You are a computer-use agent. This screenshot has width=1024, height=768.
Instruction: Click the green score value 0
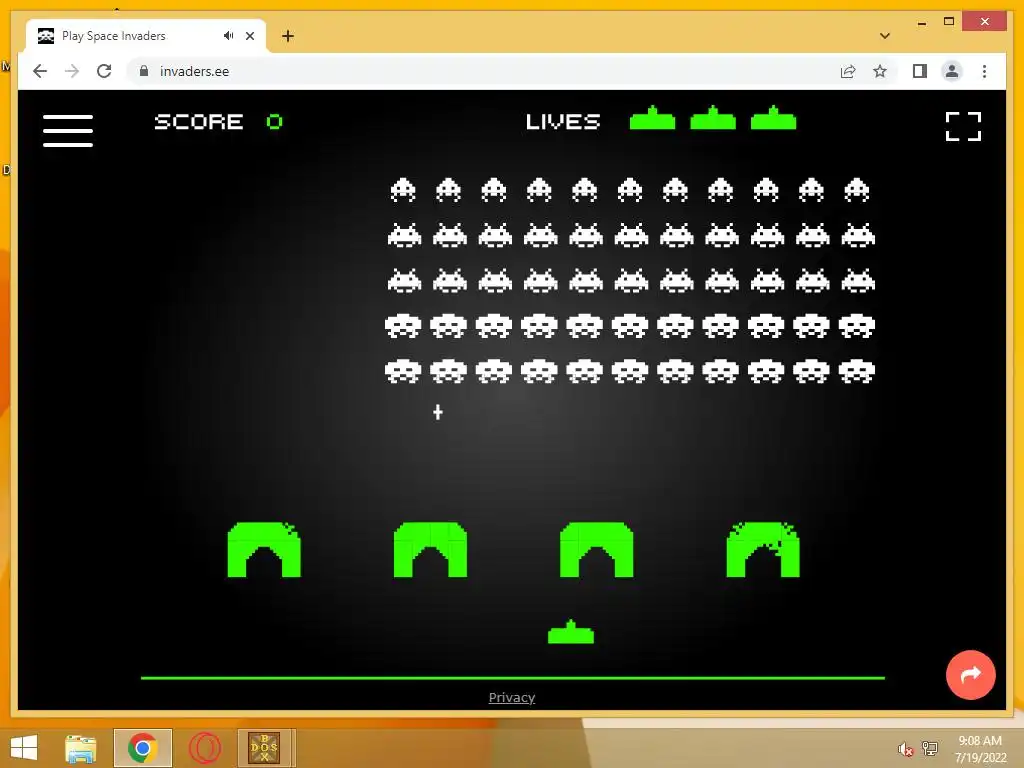[x=274, y=121]
